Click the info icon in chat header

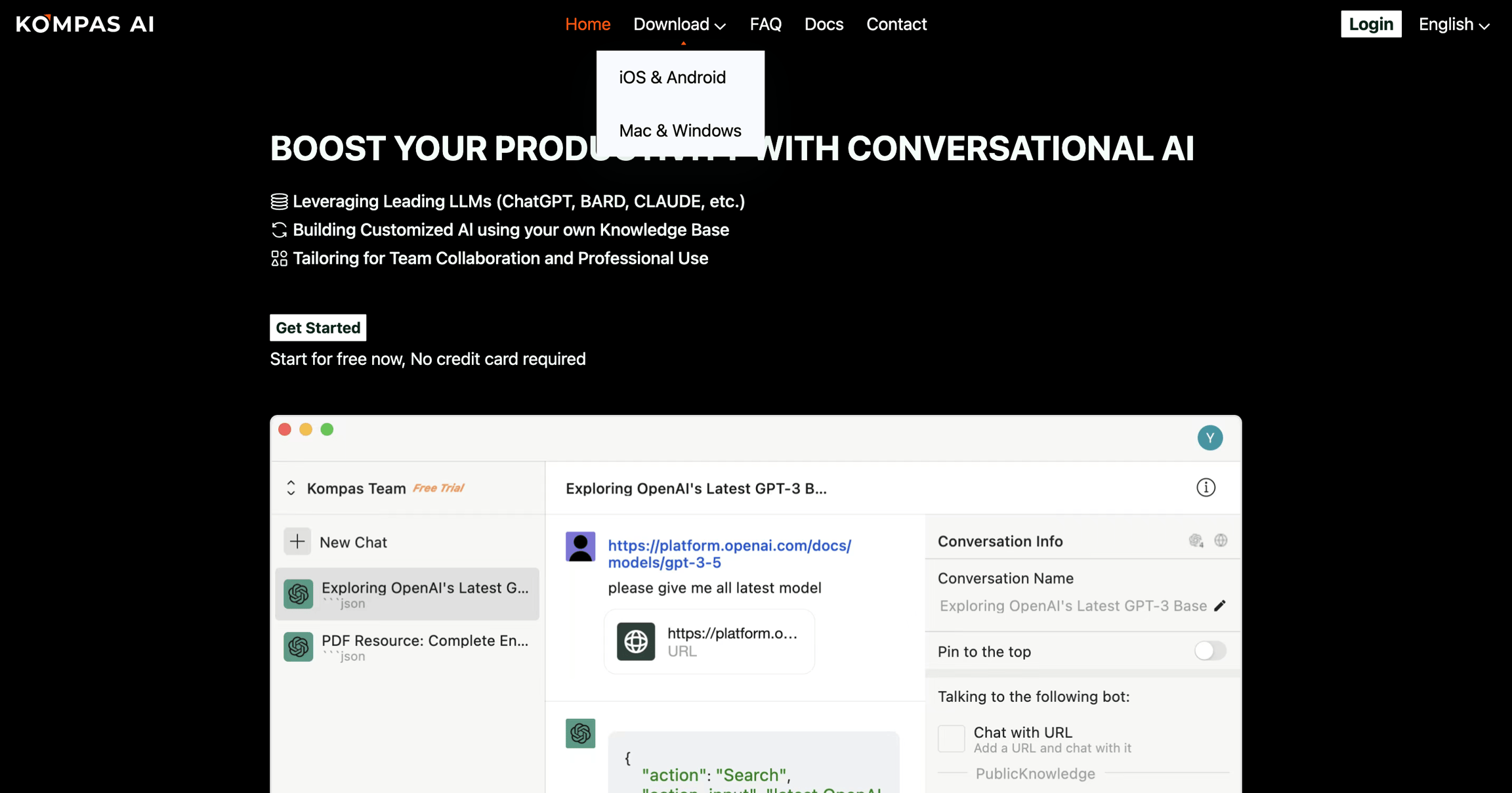pyautogui.click(x=1206, y=488)
